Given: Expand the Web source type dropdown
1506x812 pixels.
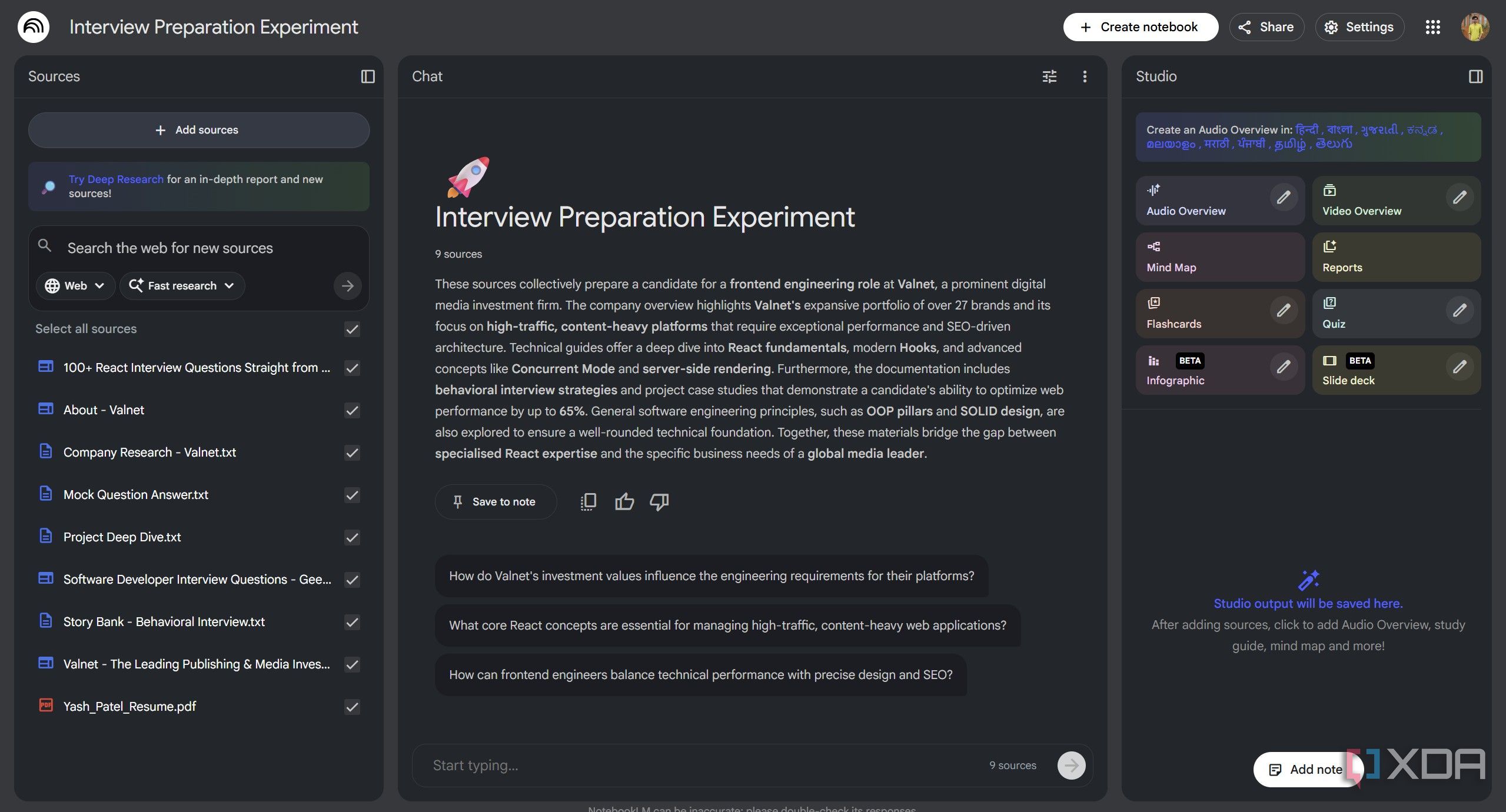Looking at the screenshot, I should click(75, 286).
